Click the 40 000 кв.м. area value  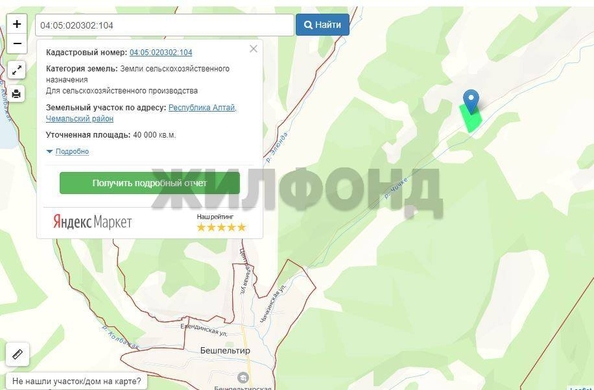(154, 135)
